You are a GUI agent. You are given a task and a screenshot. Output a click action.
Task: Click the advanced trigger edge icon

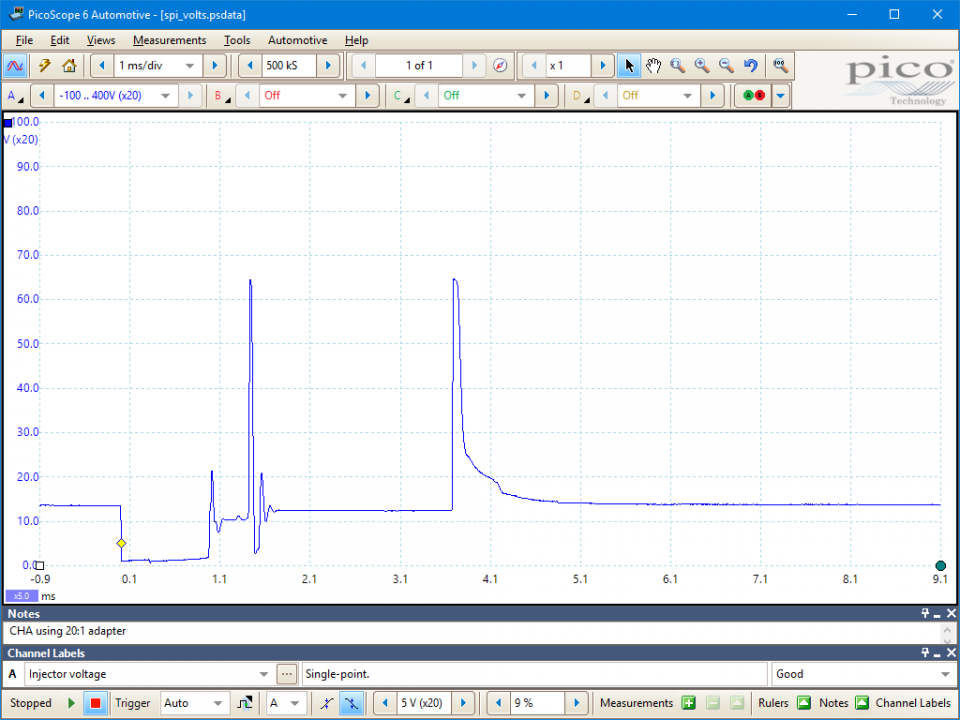tap(245, 703)
